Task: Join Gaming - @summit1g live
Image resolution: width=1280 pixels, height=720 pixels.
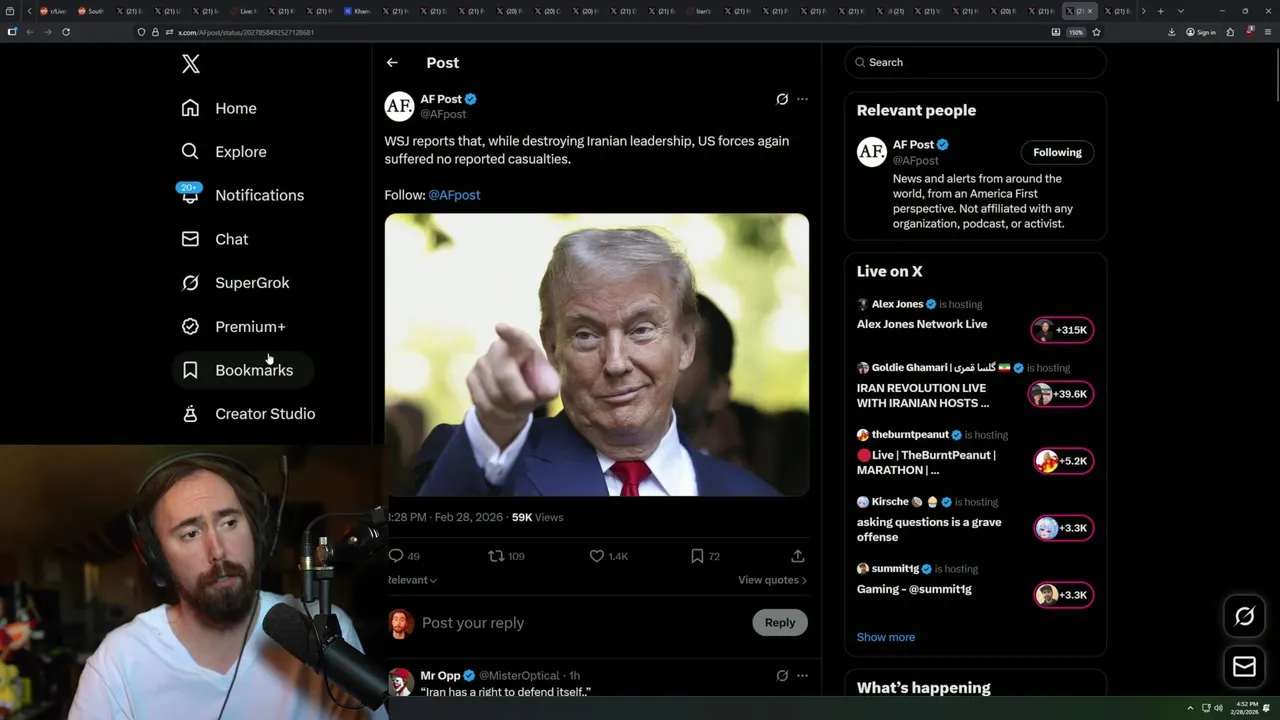Action: coord(914,589)
